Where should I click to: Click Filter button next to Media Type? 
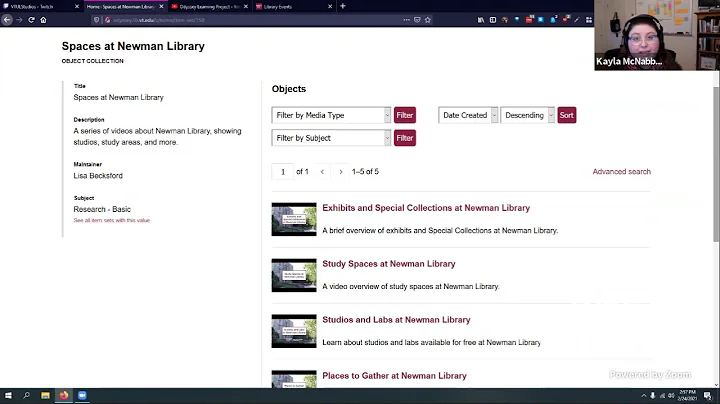(405, 115)
